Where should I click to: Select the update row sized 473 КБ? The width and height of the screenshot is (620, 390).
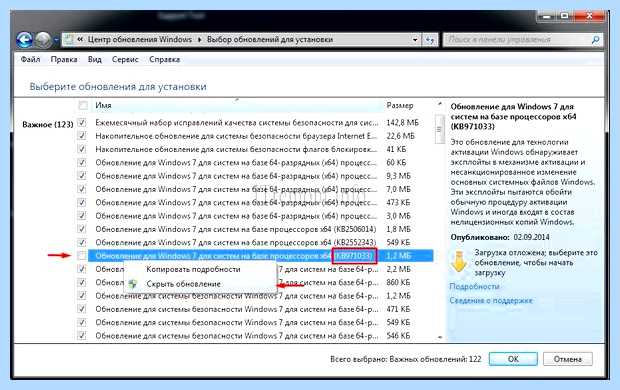[254, 203]
